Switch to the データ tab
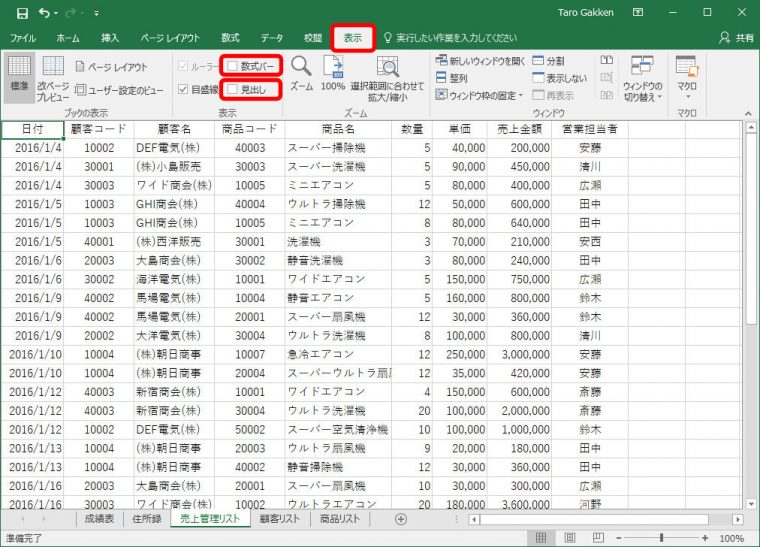 coord(271,38)
